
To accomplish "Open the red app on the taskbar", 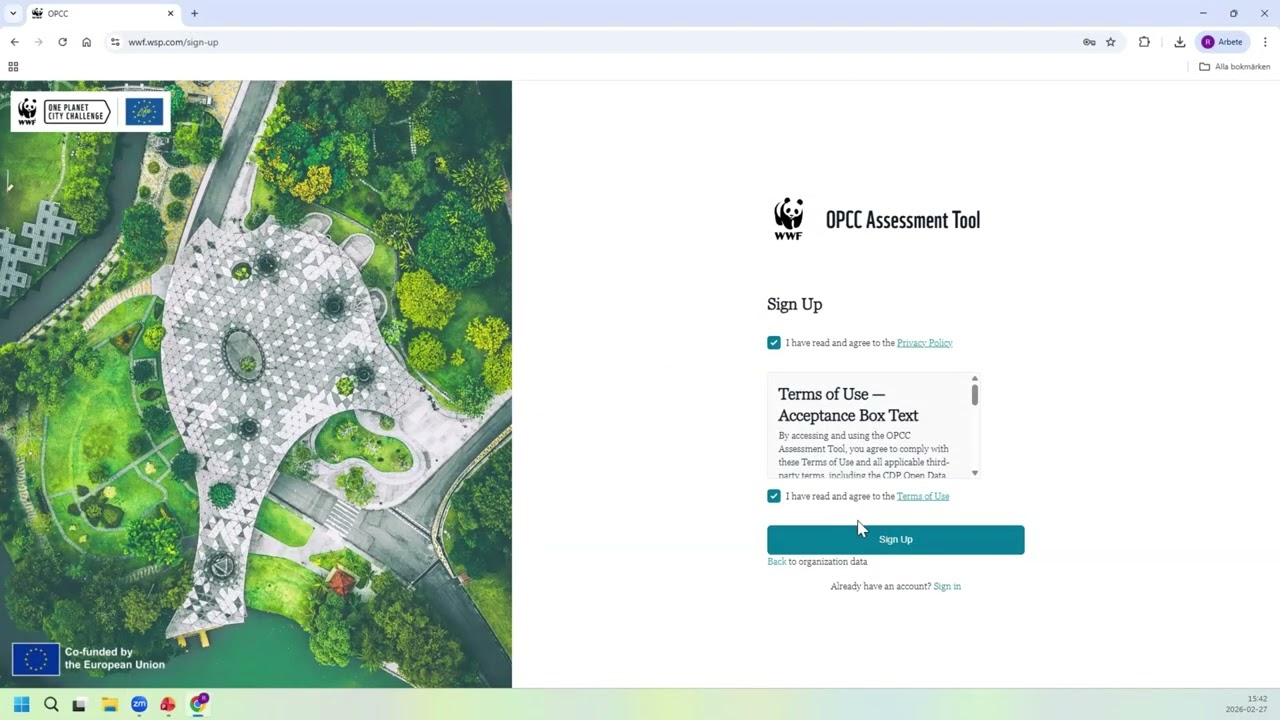I will point(168,704).
